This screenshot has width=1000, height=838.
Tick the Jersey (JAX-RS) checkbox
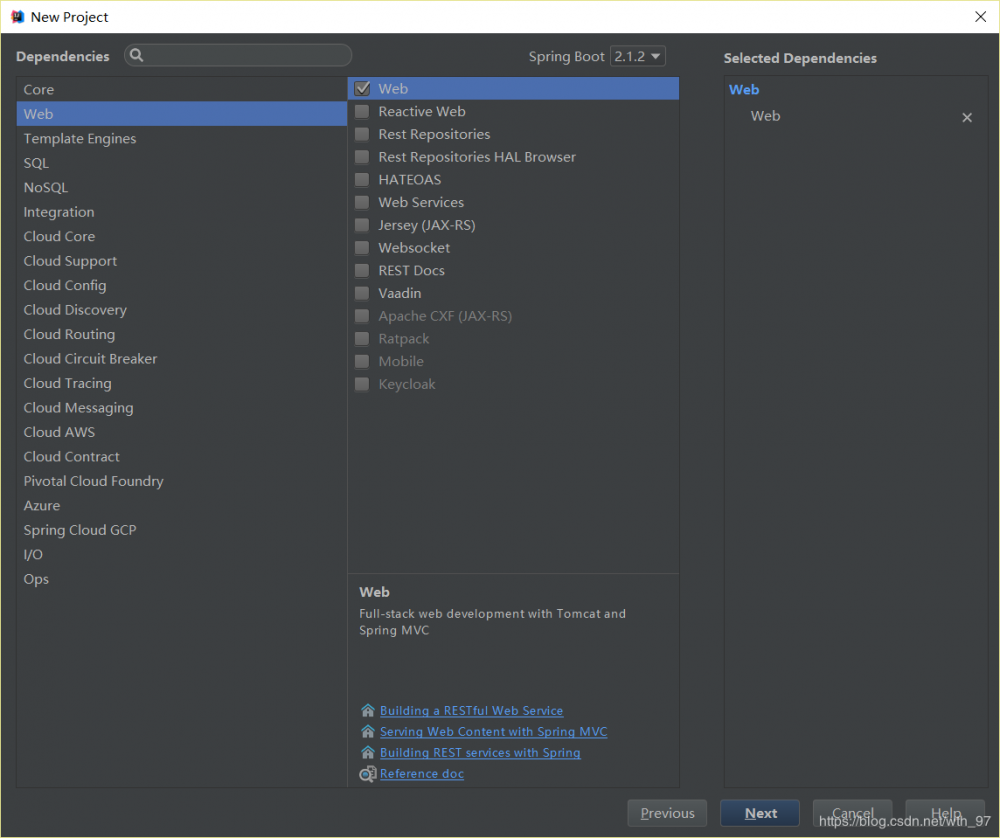[x=362, y=225]
